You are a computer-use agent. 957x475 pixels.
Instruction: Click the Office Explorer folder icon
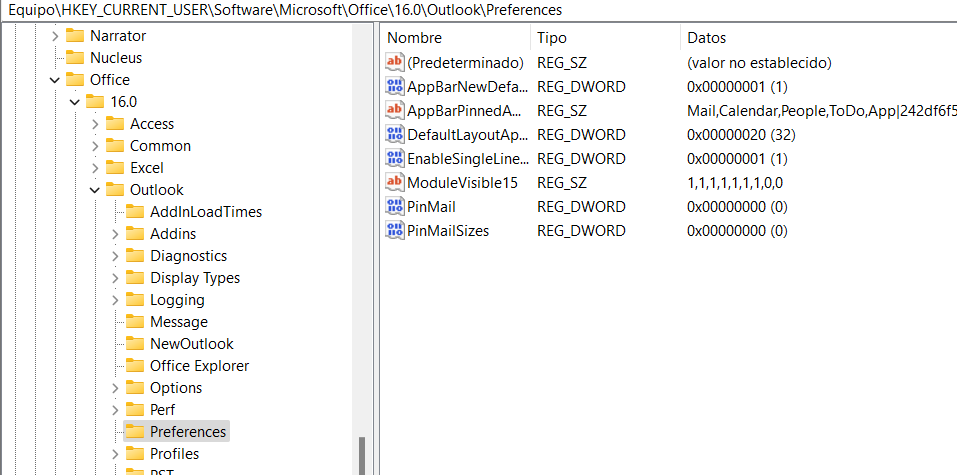[x=135, y=365]
